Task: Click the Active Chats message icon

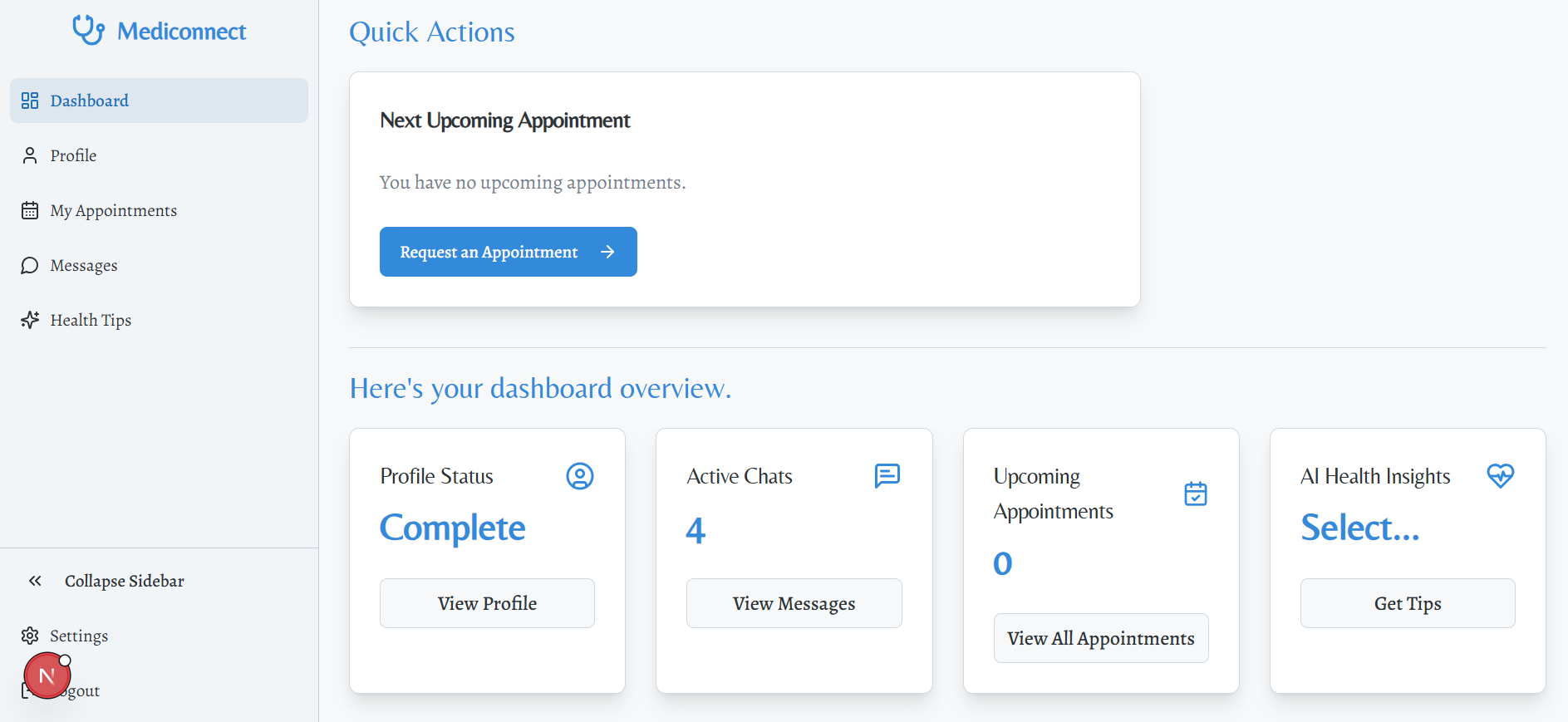Action: coord(887,475)
